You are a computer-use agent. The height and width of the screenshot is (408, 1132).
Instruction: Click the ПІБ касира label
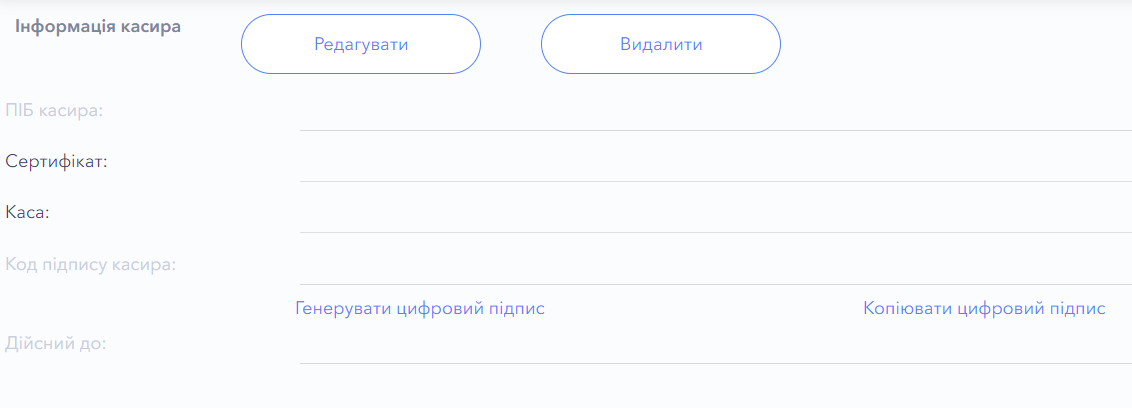coord(55,110)
